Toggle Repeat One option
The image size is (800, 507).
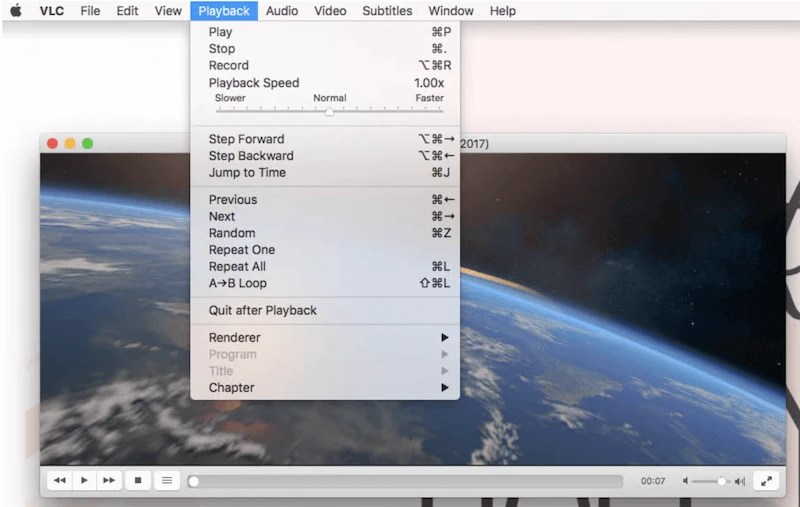325,250
